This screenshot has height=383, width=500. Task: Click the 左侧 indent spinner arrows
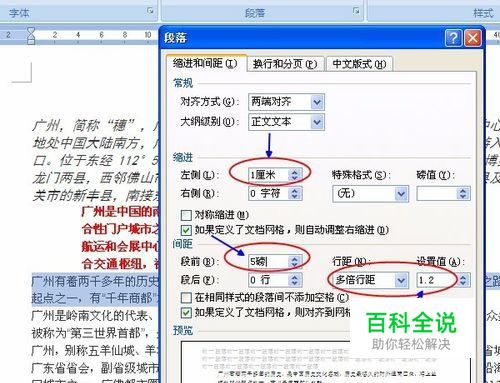[295, 175]
